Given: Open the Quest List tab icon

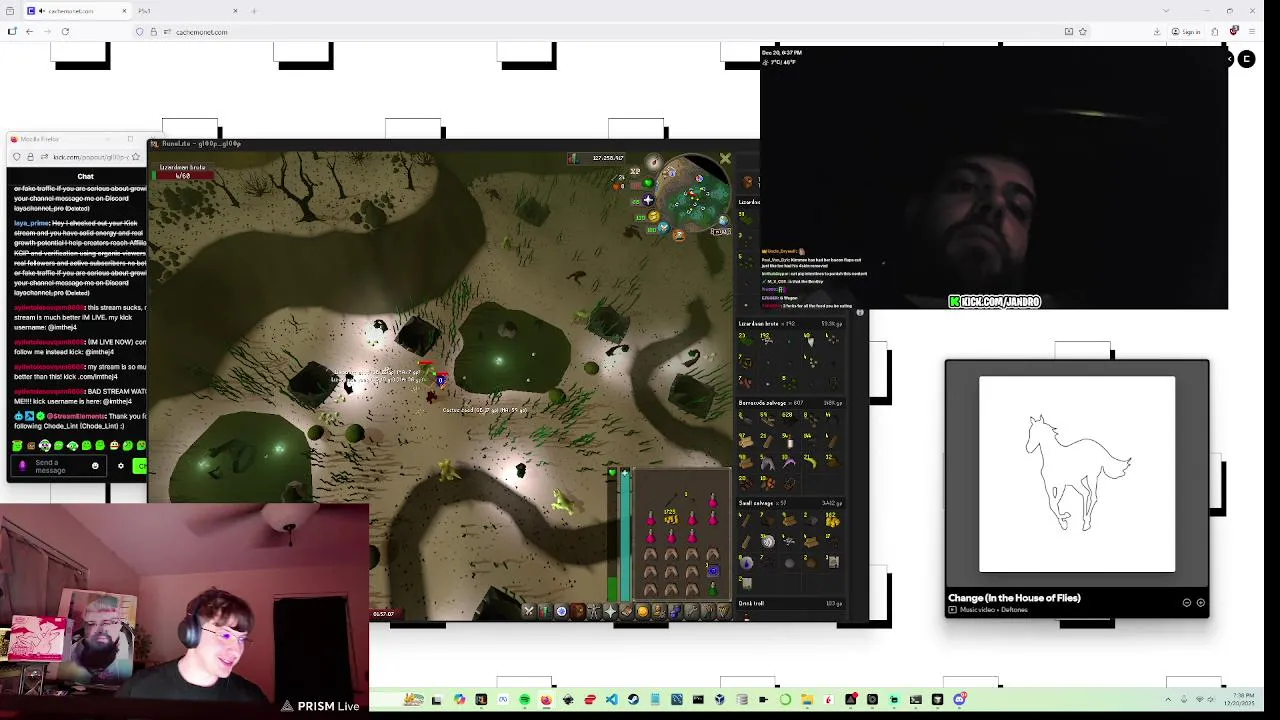Looking at the screenshot, I should tap(561, 611).
